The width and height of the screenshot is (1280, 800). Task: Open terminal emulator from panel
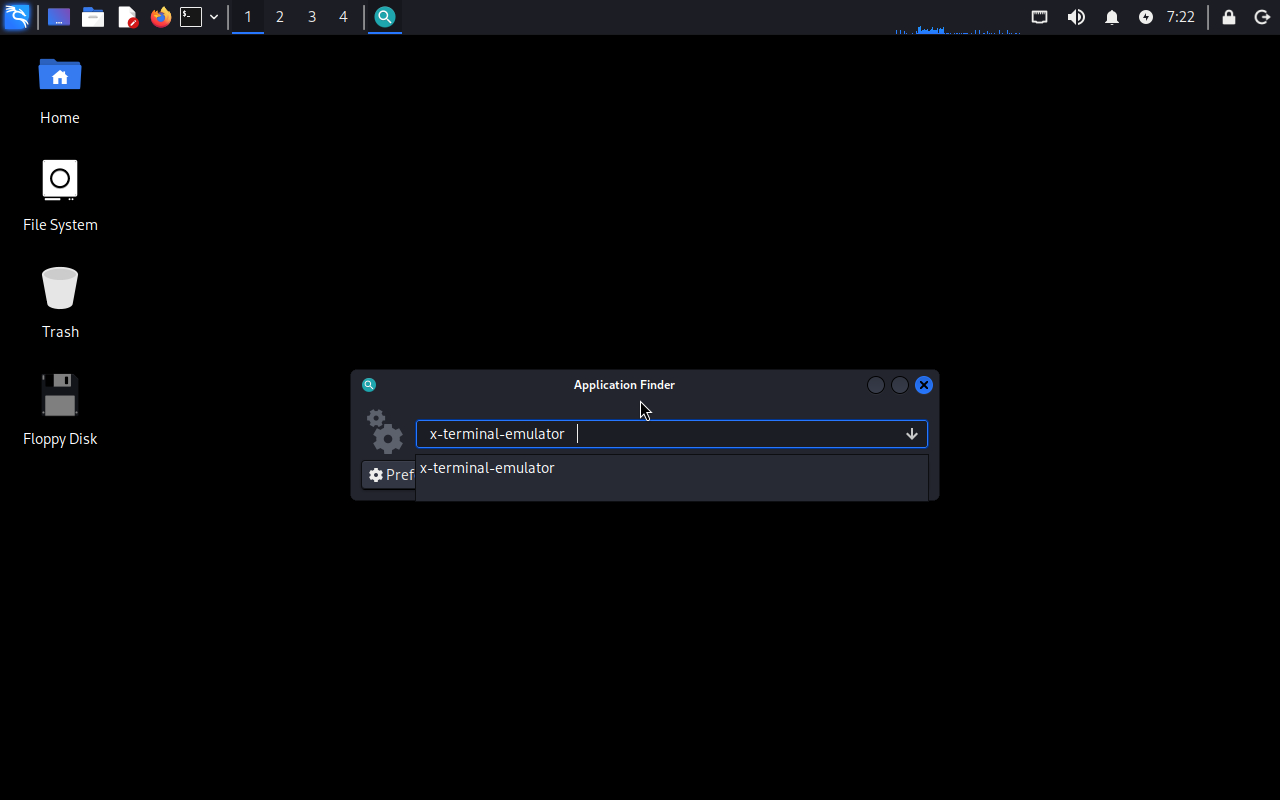pos(191,17)
